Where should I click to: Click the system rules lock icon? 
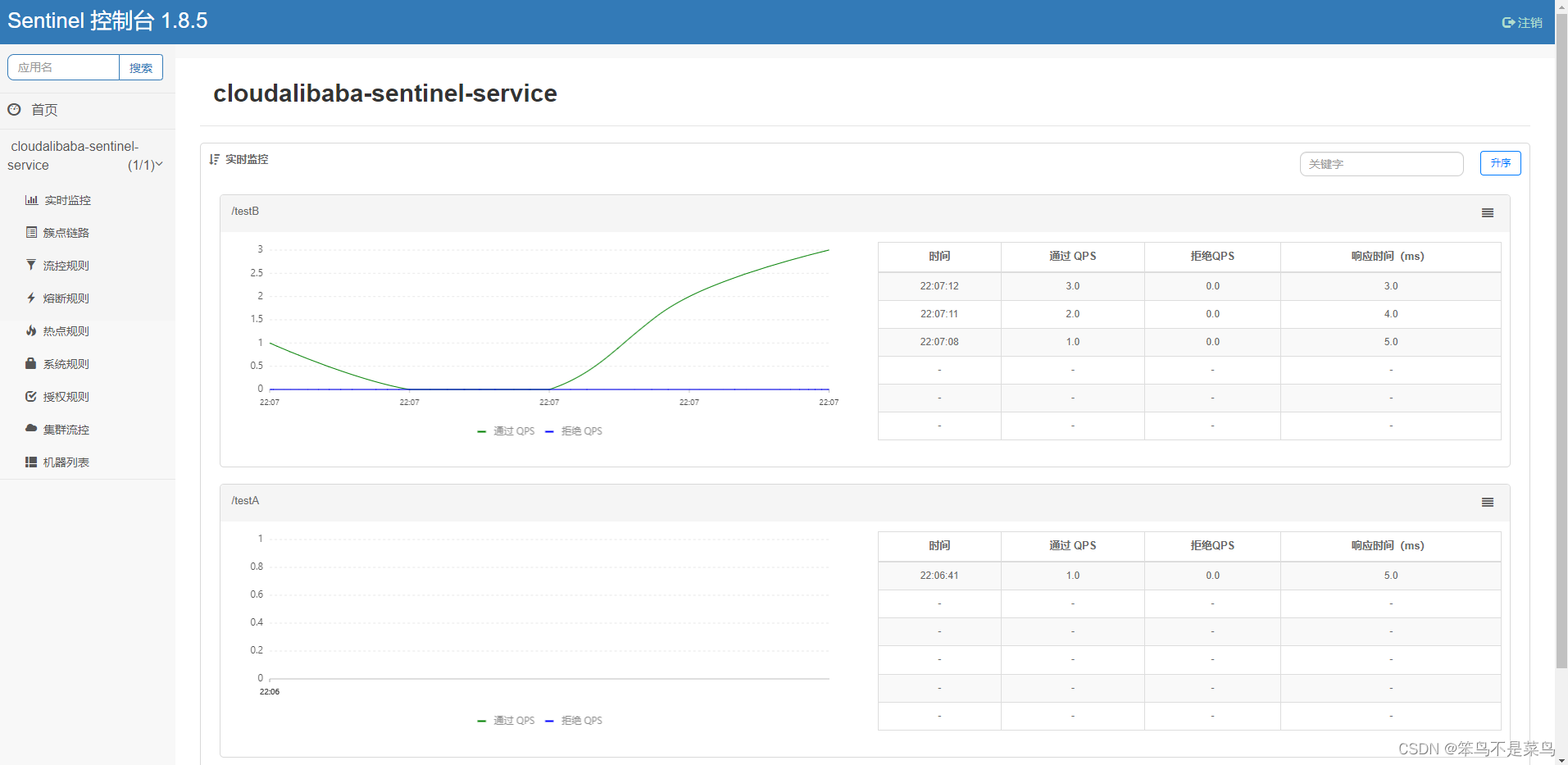click(x=31, y=364)
